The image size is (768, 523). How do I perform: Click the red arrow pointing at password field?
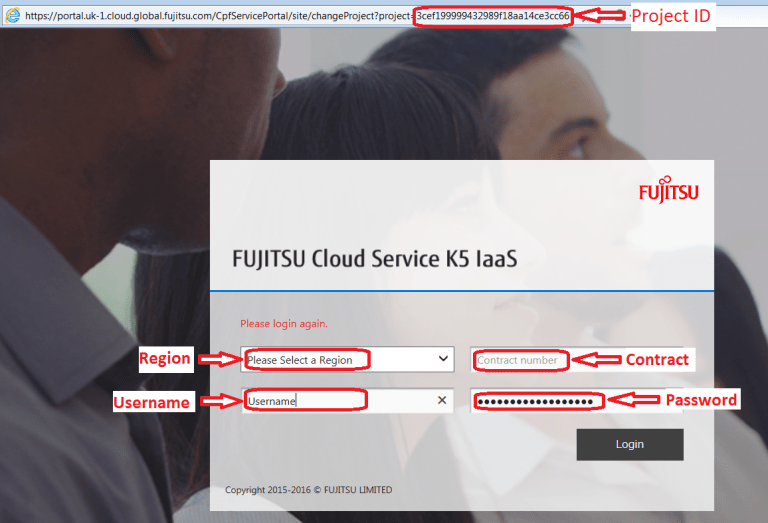635,400
